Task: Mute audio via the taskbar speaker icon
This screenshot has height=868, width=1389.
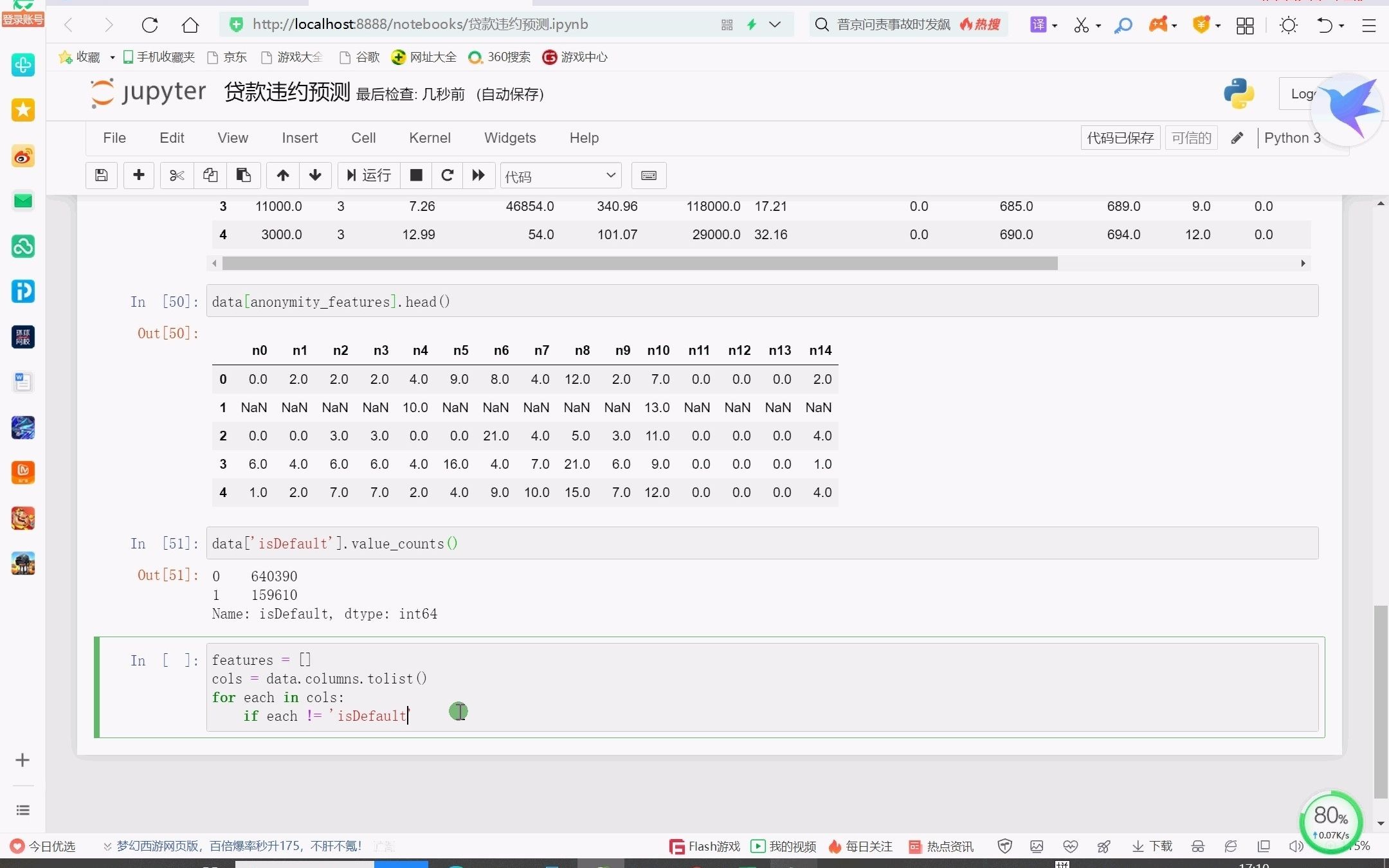Action: [x=1294, y=846]
